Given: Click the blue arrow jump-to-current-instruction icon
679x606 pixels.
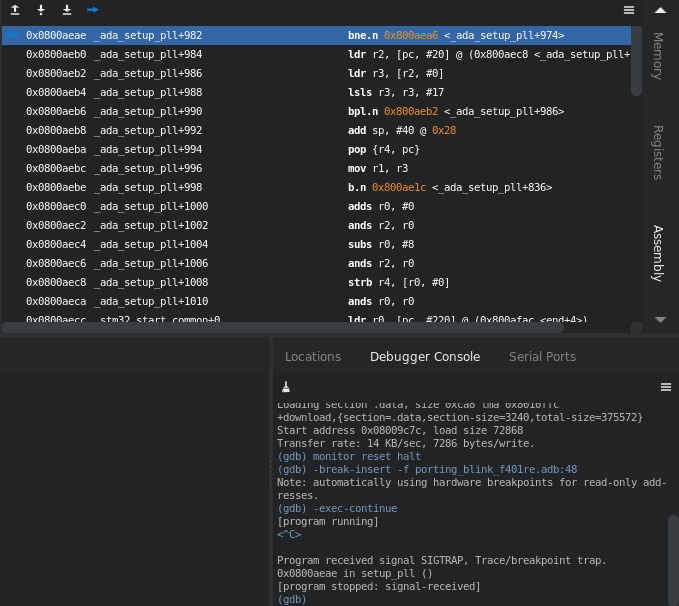Looking at the screenshot, I should point(93,10).
